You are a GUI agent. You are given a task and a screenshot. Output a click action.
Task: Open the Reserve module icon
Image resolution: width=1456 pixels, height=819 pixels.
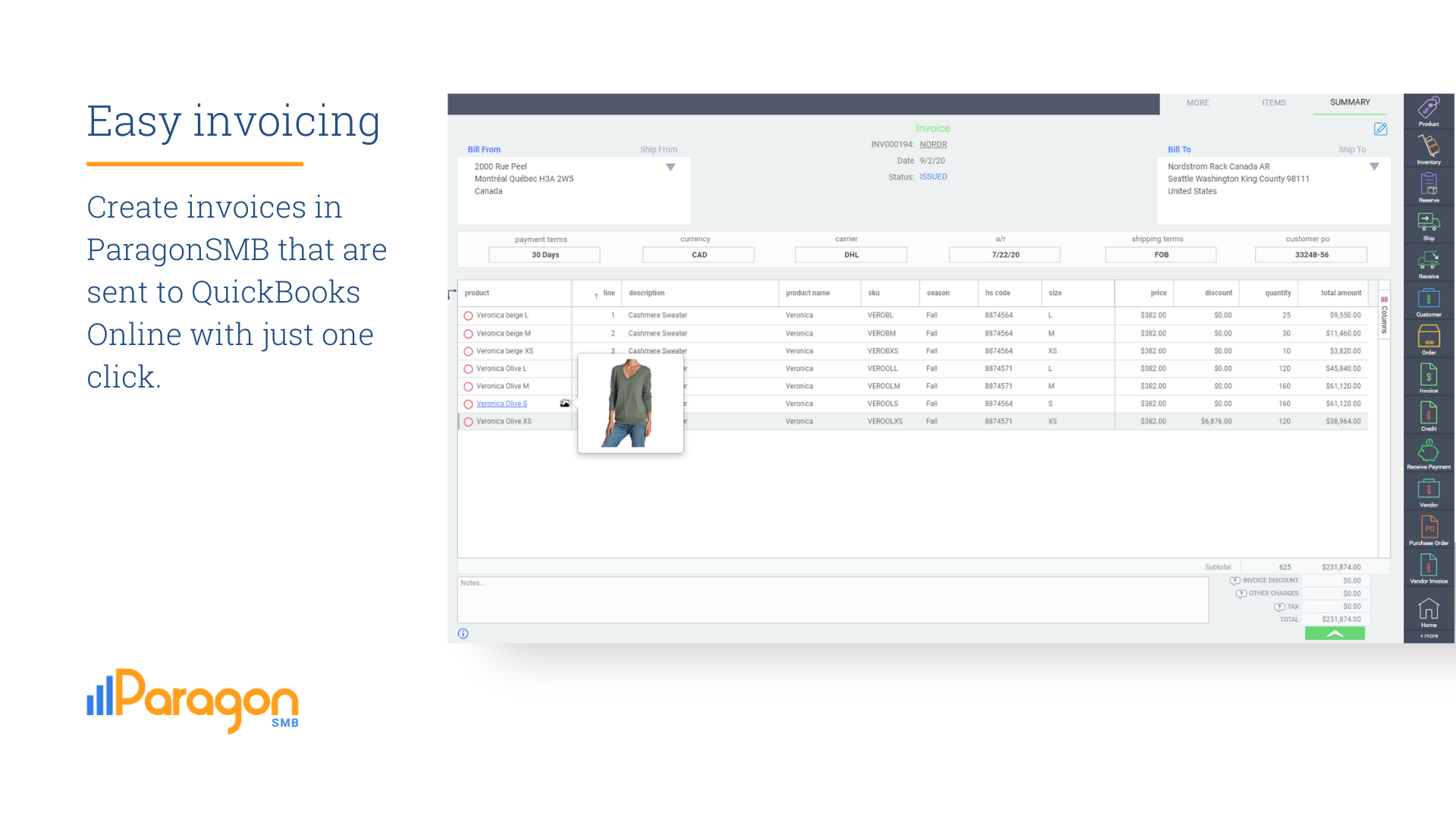1429,187
